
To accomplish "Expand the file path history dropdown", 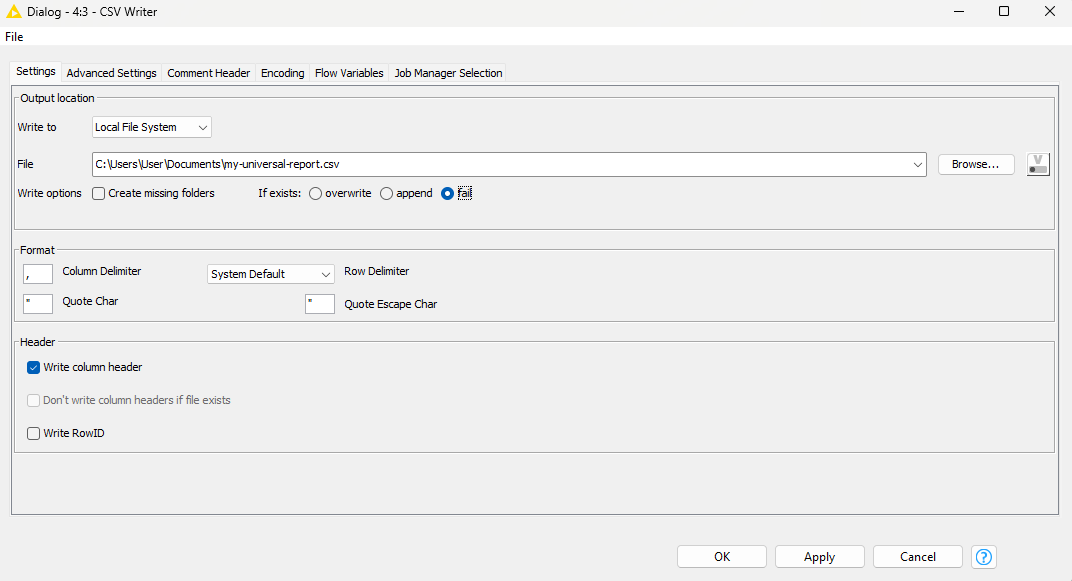I will tap(918, 164).
